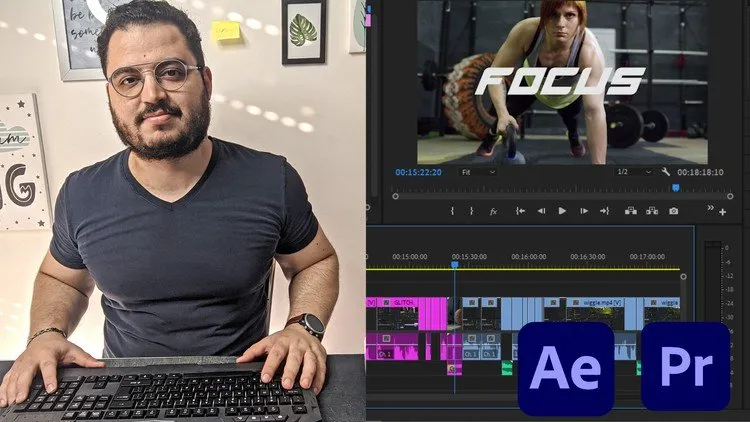Viewport: 750px width, 422px height.
Task: Click the 00:16:30:00 mark on timeline ruler
Action: tap(588, 256)
